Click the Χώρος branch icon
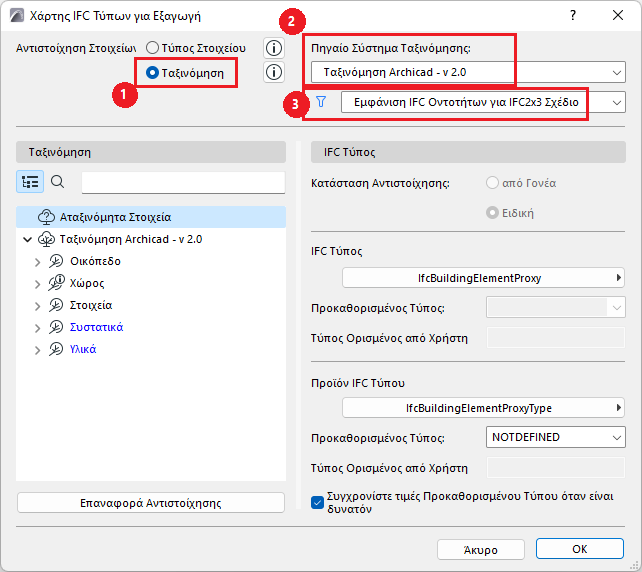Screen dimensions: 642x572 [56, 283]
